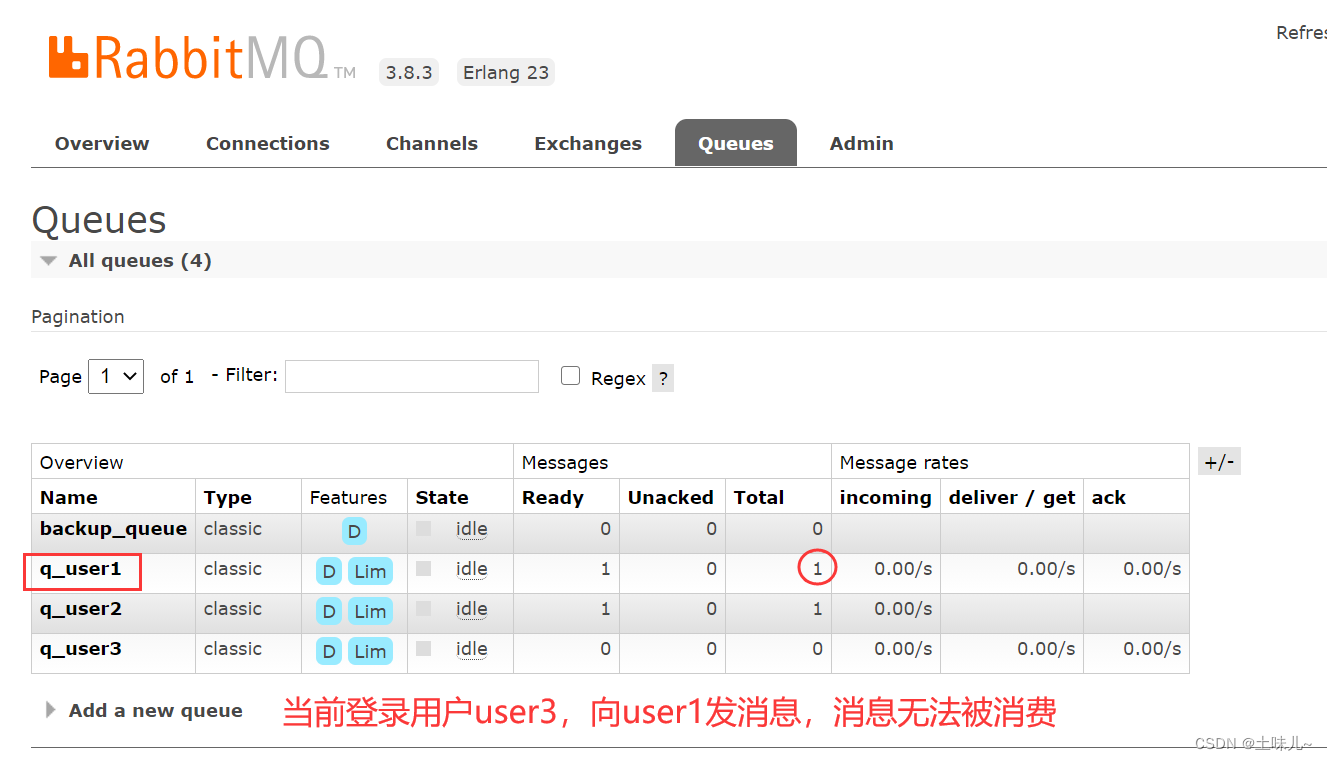The width and height of the screenshot is (1327, 760).
Task: Sort by ack rate column
Action: [1109, 497]
